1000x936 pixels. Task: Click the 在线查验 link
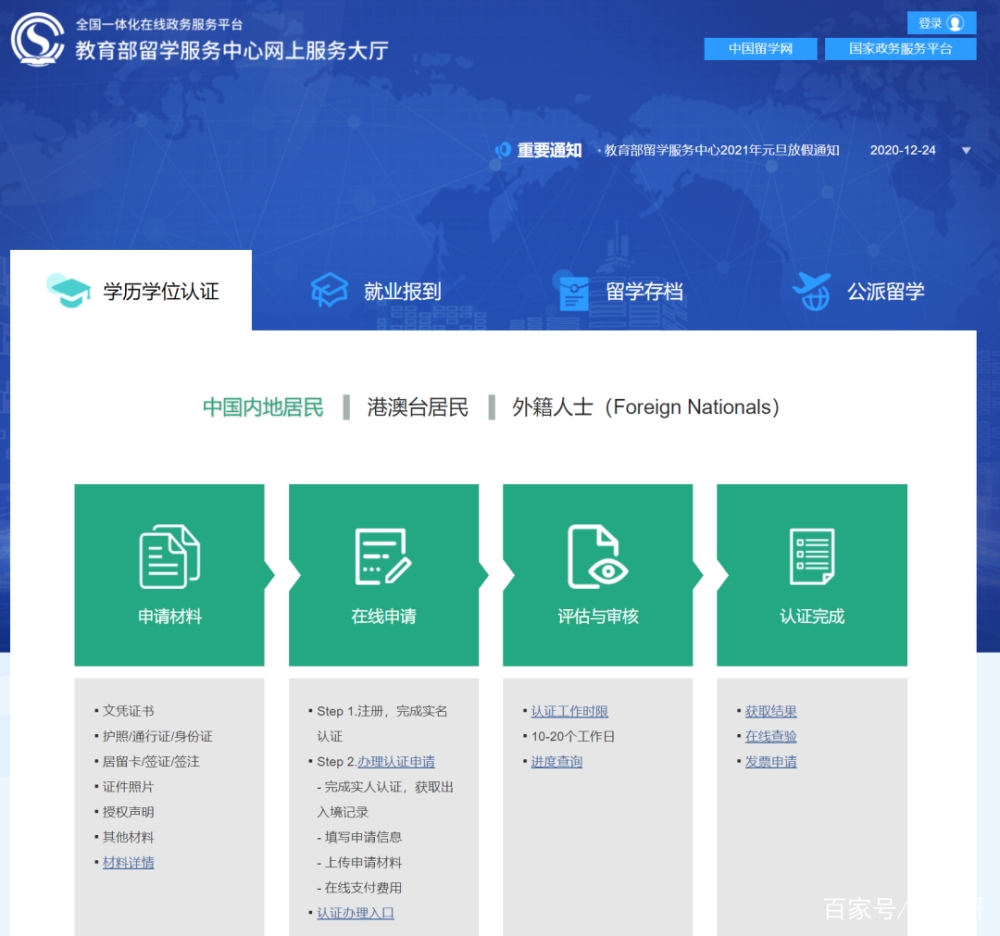click(x=771, y=736)
